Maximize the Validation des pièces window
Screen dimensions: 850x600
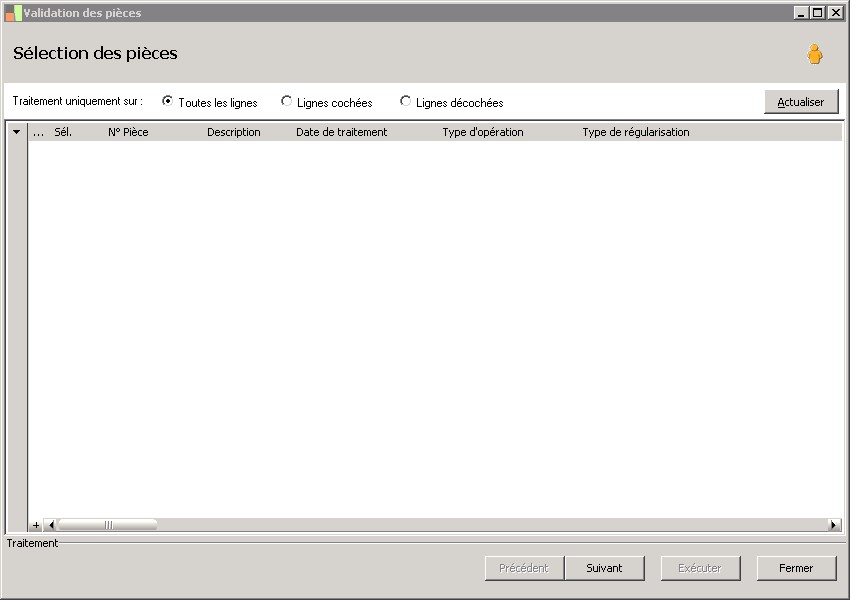[x=817, y=12]
